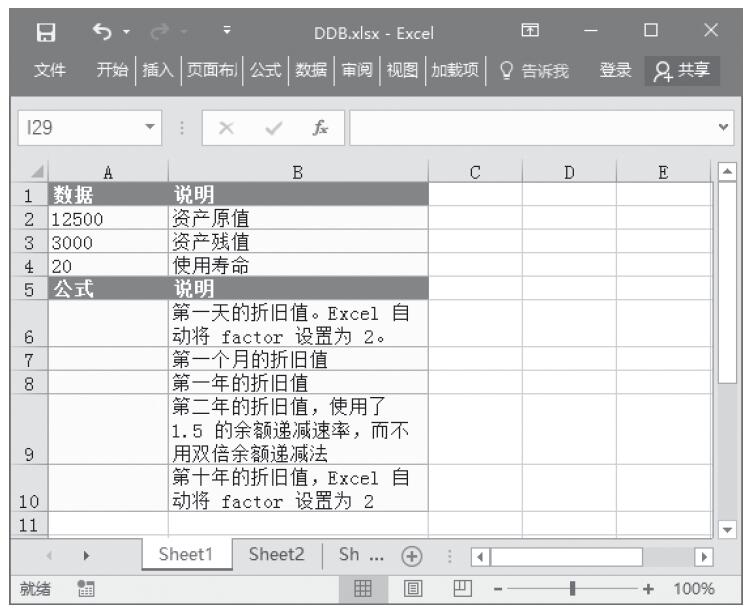The height and width of the screenshot is (614, 753).
Task: Click the Save icon in title bar
Action: (x=44, y=33)
